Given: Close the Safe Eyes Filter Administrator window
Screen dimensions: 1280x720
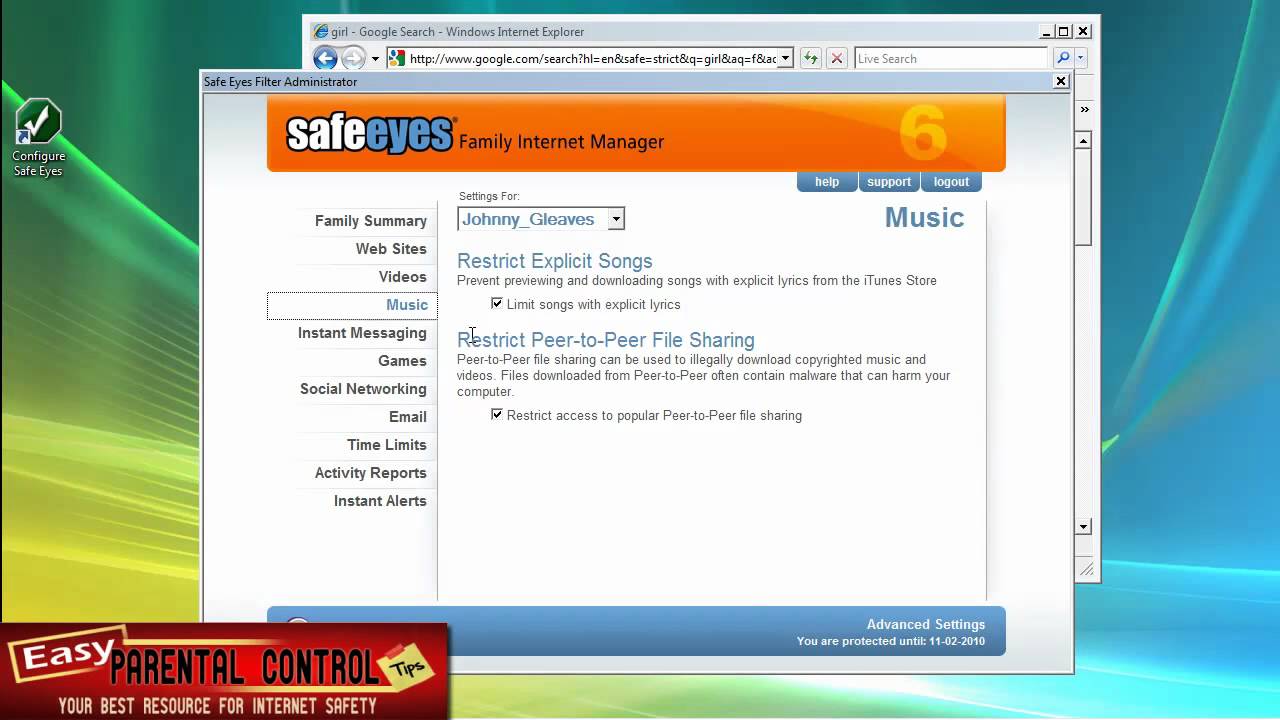Looking at the screenshot, I should pos(1061,81).
